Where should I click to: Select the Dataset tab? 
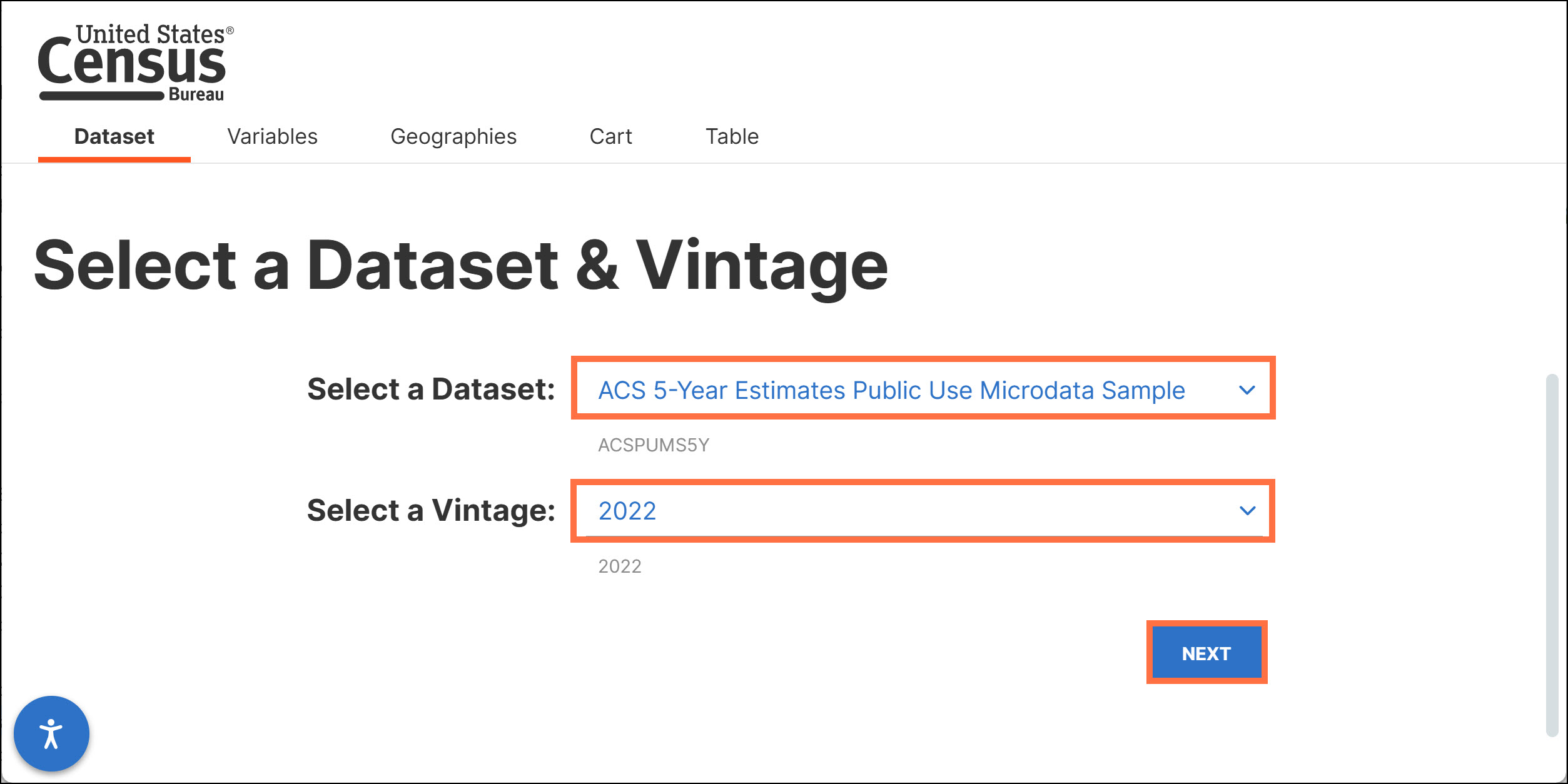click(x=114, y=136)
